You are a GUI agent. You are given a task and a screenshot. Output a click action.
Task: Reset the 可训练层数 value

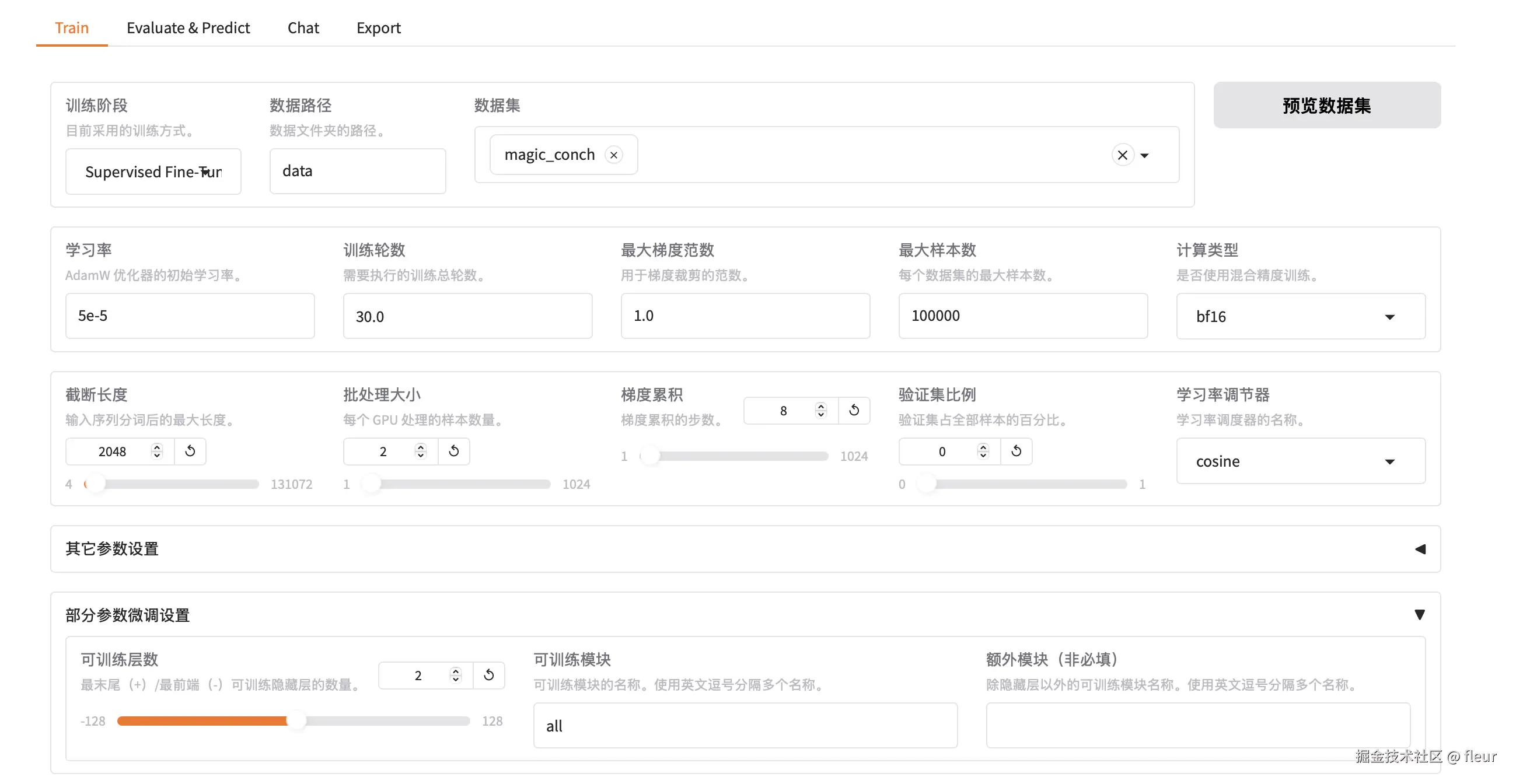[488, 674]
